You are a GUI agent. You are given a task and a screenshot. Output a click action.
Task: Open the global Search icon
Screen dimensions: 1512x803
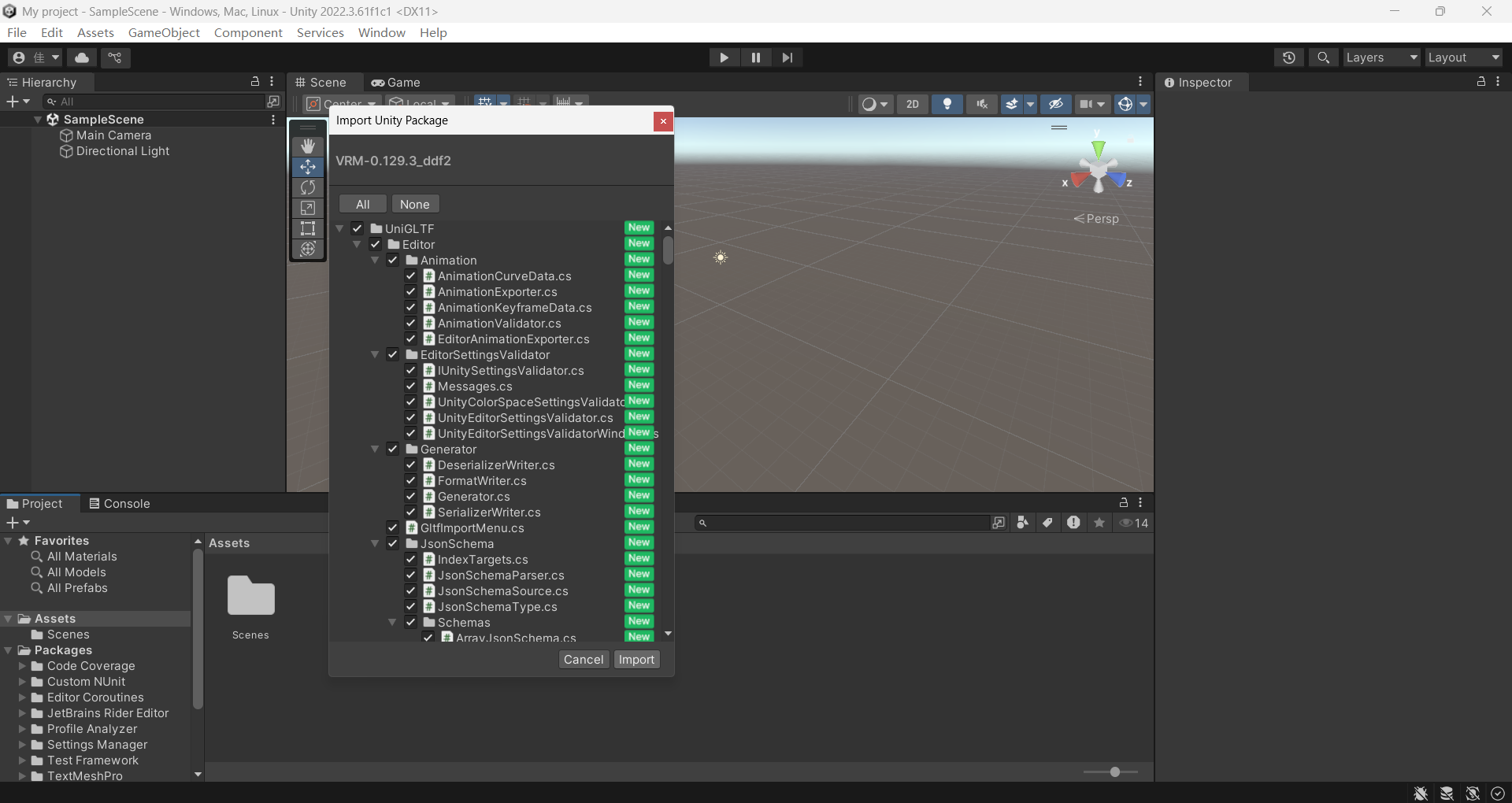pyautogui.click(x=1324, y=57)
